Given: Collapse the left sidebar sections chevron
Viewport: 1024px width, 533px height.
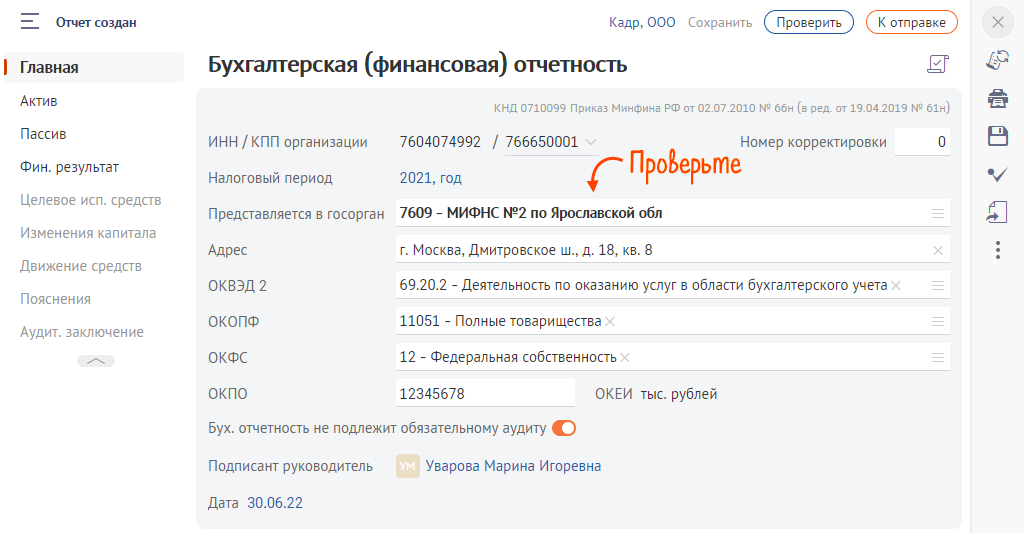Looking at the screenshot, I should pyautogui.click(x=96, y=361).
